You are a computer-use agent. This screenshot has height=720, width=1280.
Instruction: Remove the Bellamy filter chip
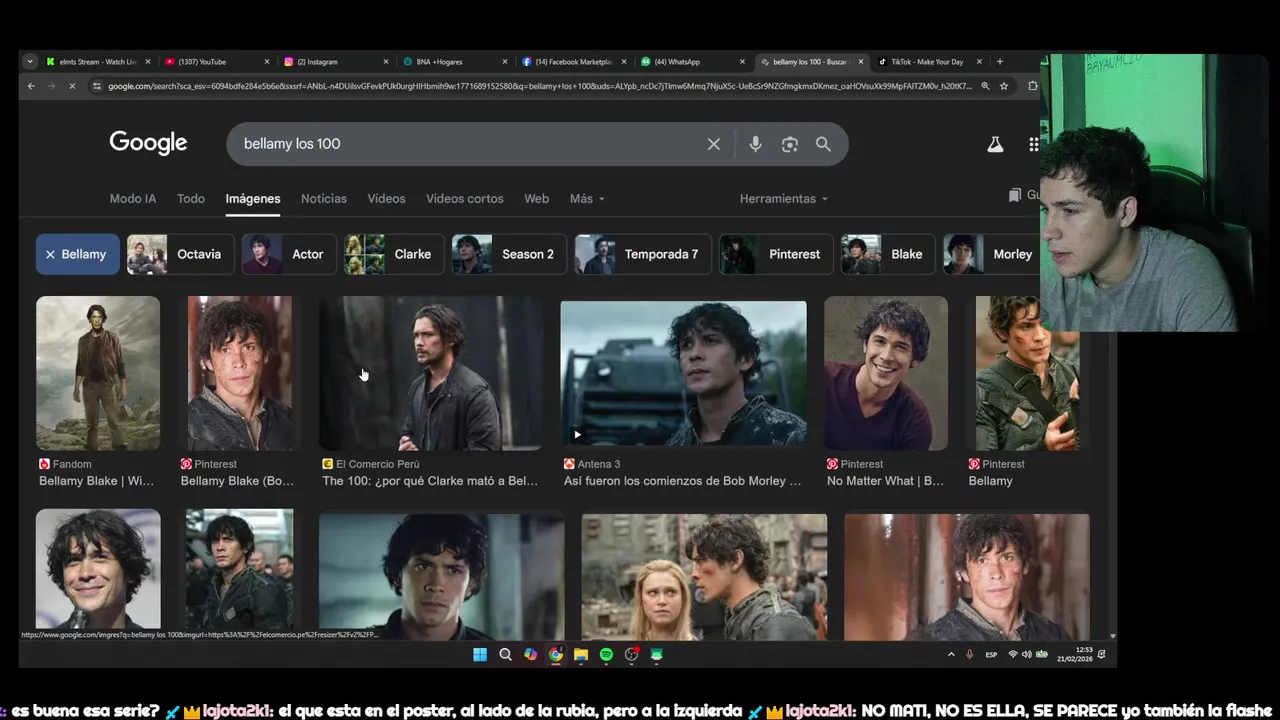[x=78, y=254]
